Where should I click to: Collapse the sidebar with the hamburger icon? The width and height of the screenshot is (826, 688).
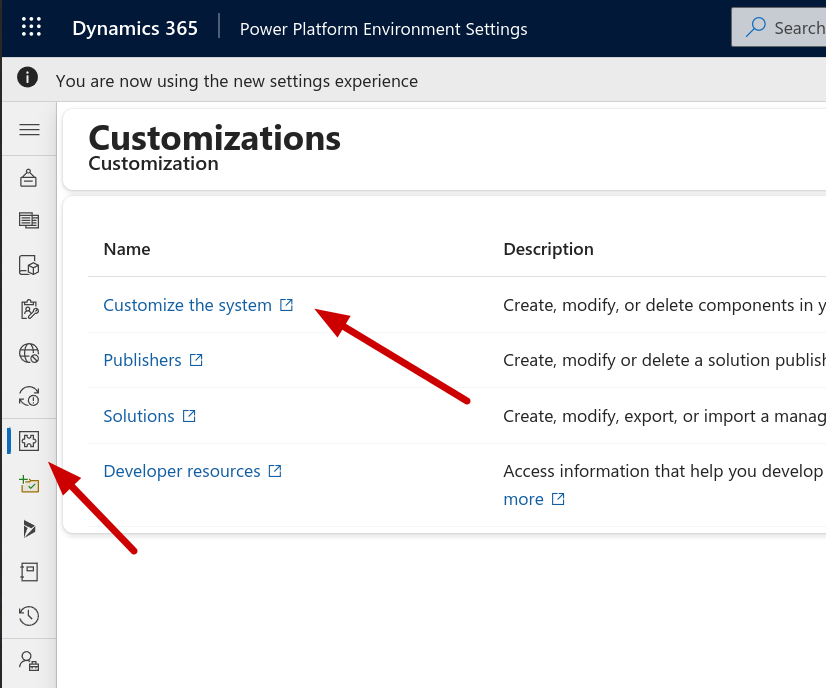tap(29, 130)
